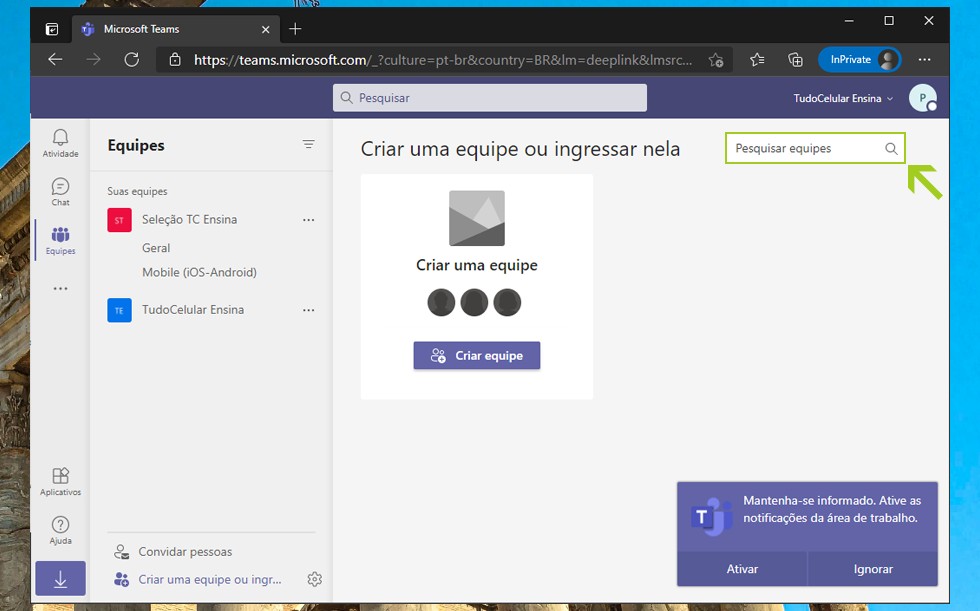Open manage teams gear icon
980x611 pixels.
click(315, 579)
